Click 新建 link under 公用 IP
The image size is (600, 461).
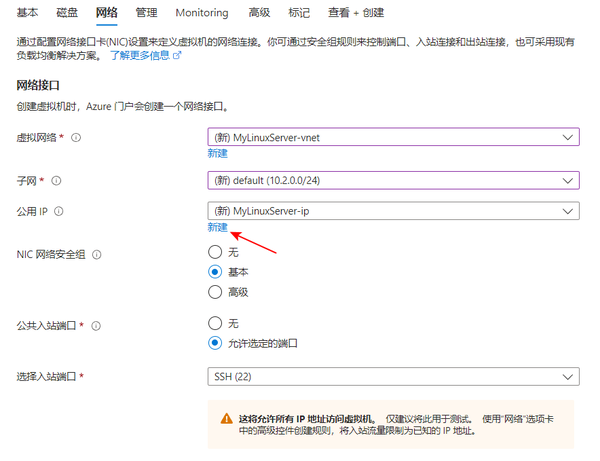click(x=217, y=227)
